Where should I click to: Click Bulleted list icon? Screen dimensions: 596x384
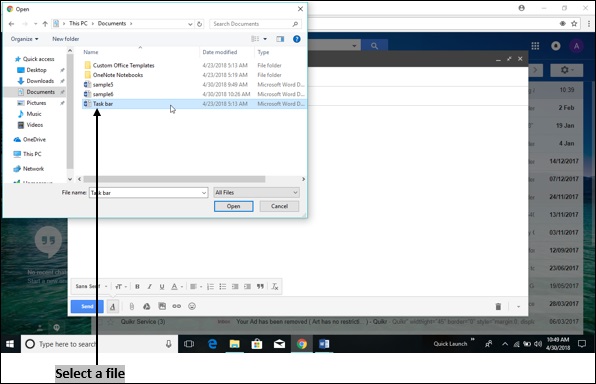pos(223,287)
